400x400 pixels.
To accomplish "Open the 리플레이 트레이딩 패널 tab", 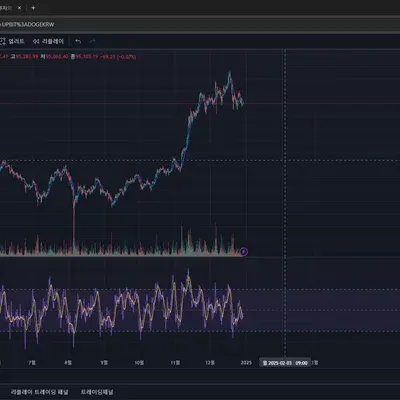I will click(x=39, y=392).
